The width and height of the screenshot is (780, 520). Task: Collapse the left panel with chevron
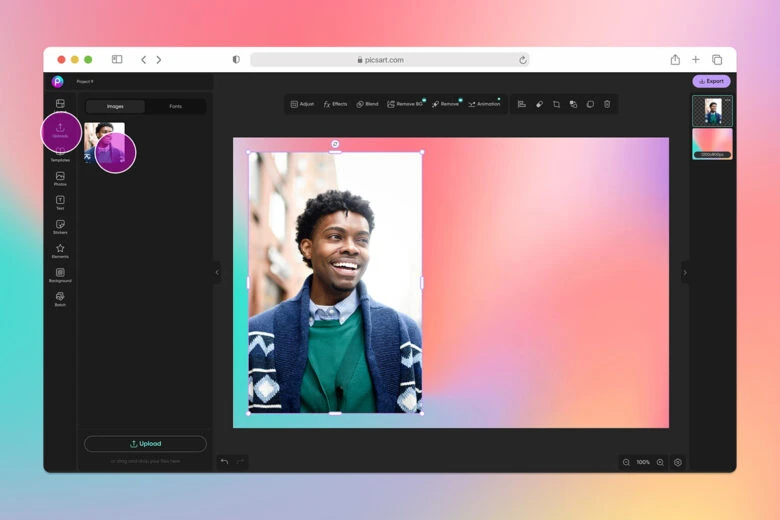[x=217, y=272]
